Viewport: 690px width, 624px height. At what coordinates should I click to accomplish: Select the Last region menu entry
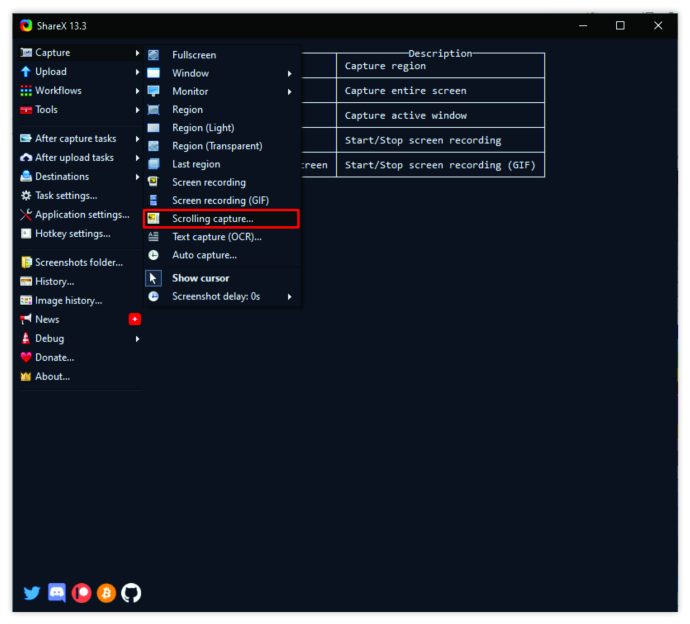pos(222,164)
